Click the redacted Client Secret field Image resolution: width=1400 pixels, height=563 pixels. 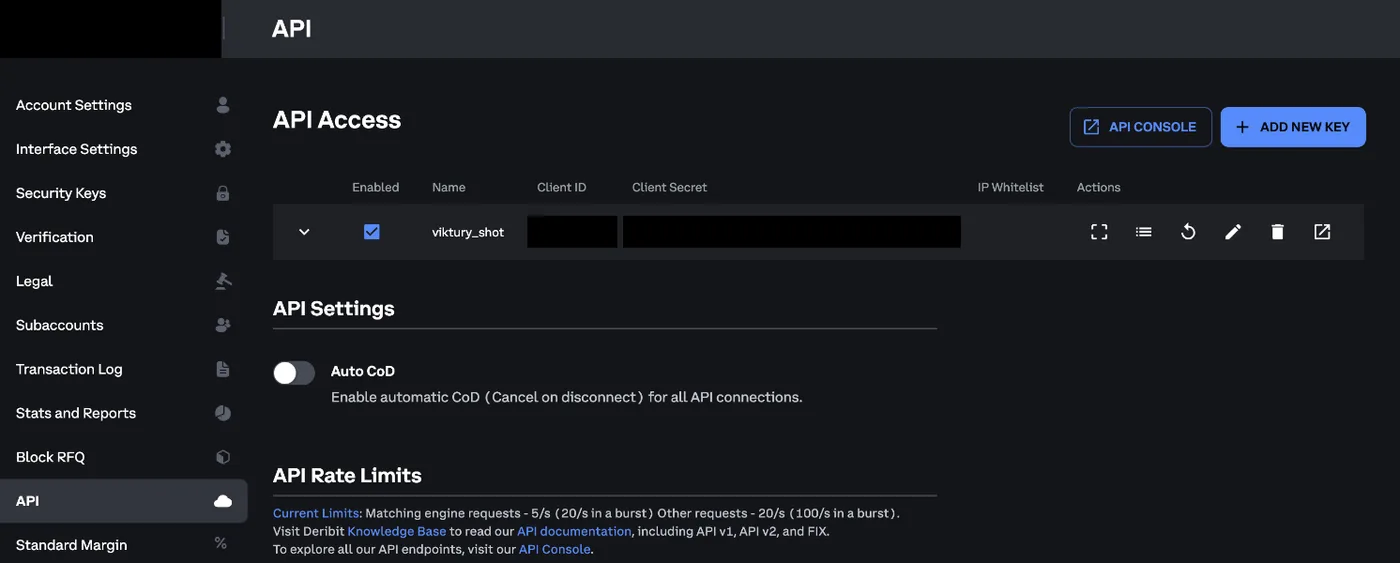click(792, 232)
